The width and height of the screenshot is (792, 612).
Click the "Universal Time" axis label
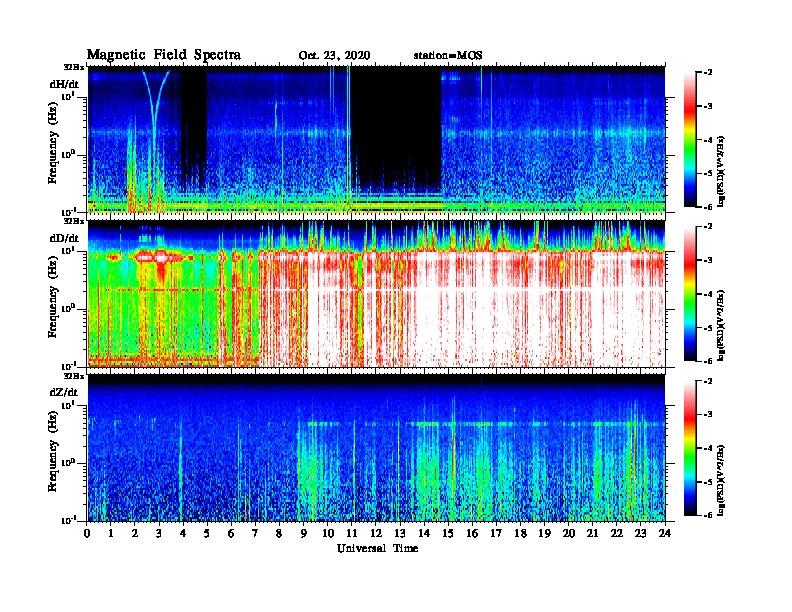(x=378, y=548)
